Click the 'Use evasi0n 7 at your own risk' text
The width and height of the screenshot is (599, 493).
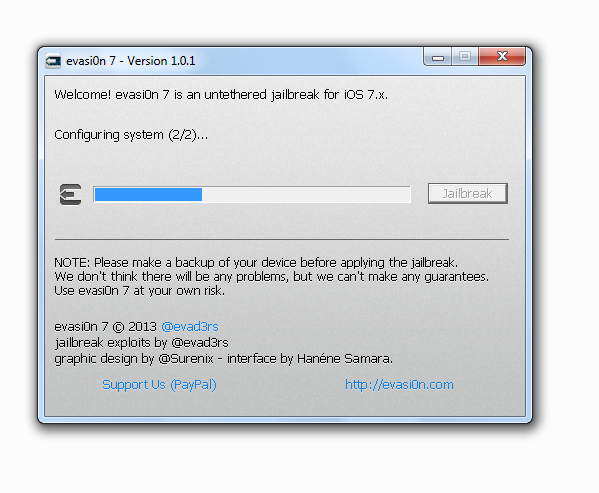coord(139,291)
